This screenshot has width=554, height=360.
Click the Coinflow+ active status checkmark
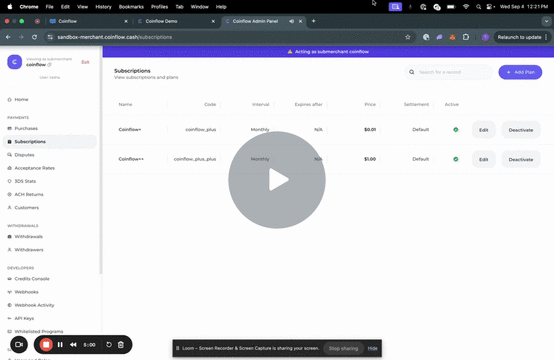point(456,130)
